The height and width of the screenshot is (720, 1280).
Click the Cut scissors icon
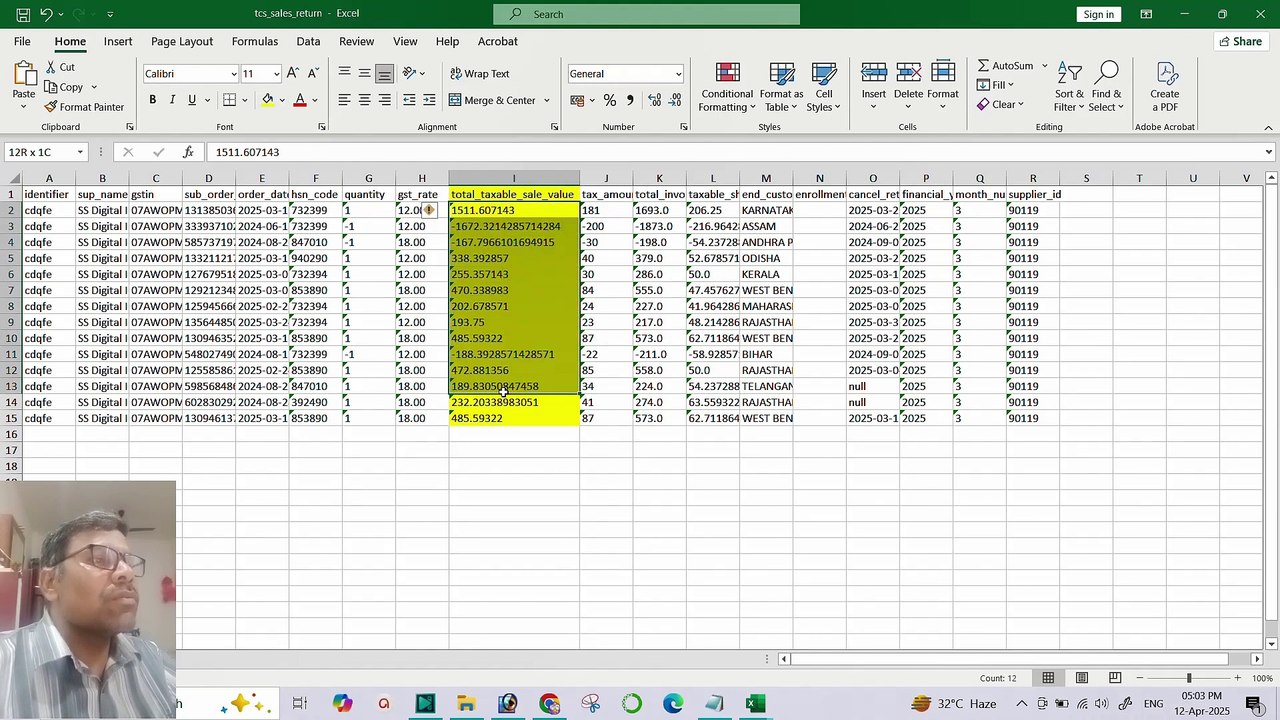click(51, 67)
